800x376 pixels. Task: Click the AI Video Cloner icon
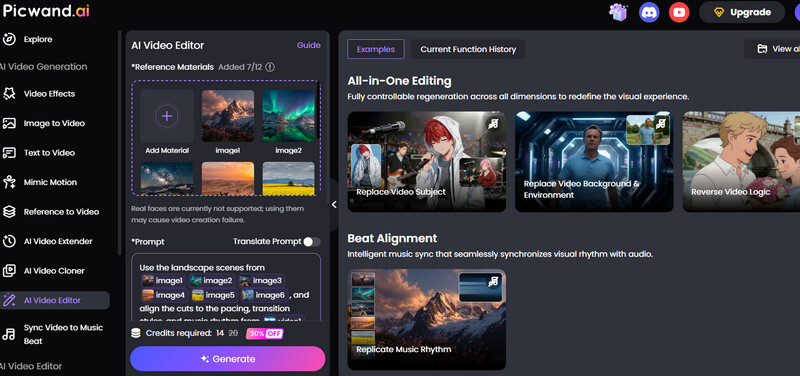(9, 271)
